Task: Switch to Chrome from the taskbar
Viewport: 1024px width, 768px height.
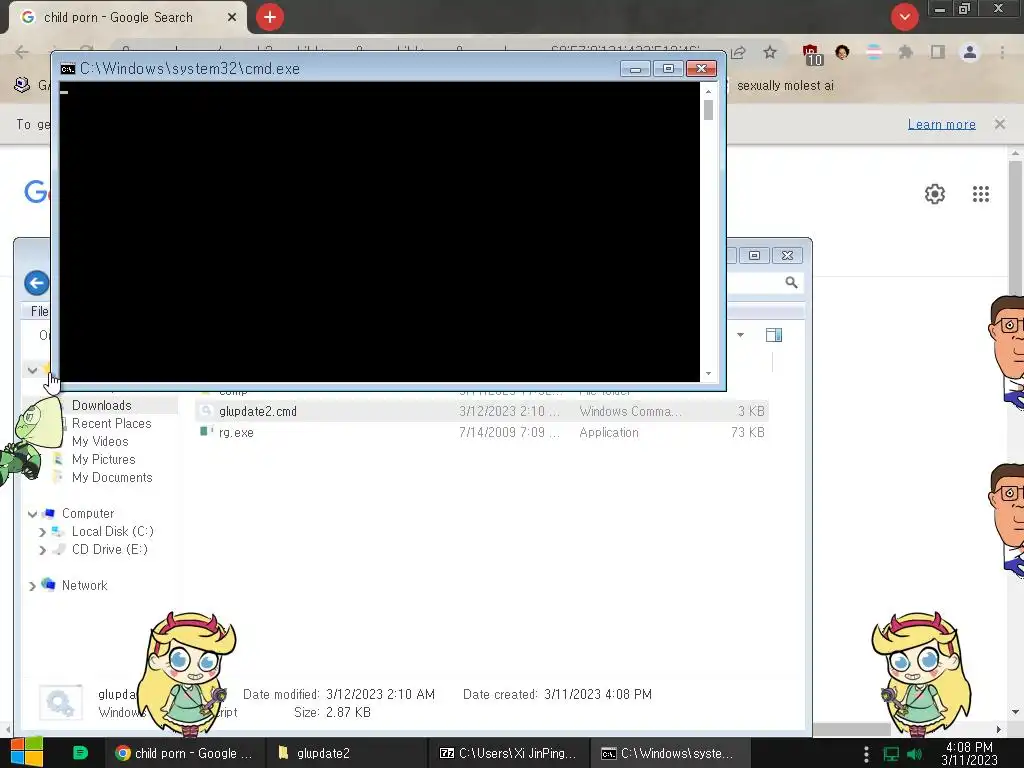Action: click(184, 753)
